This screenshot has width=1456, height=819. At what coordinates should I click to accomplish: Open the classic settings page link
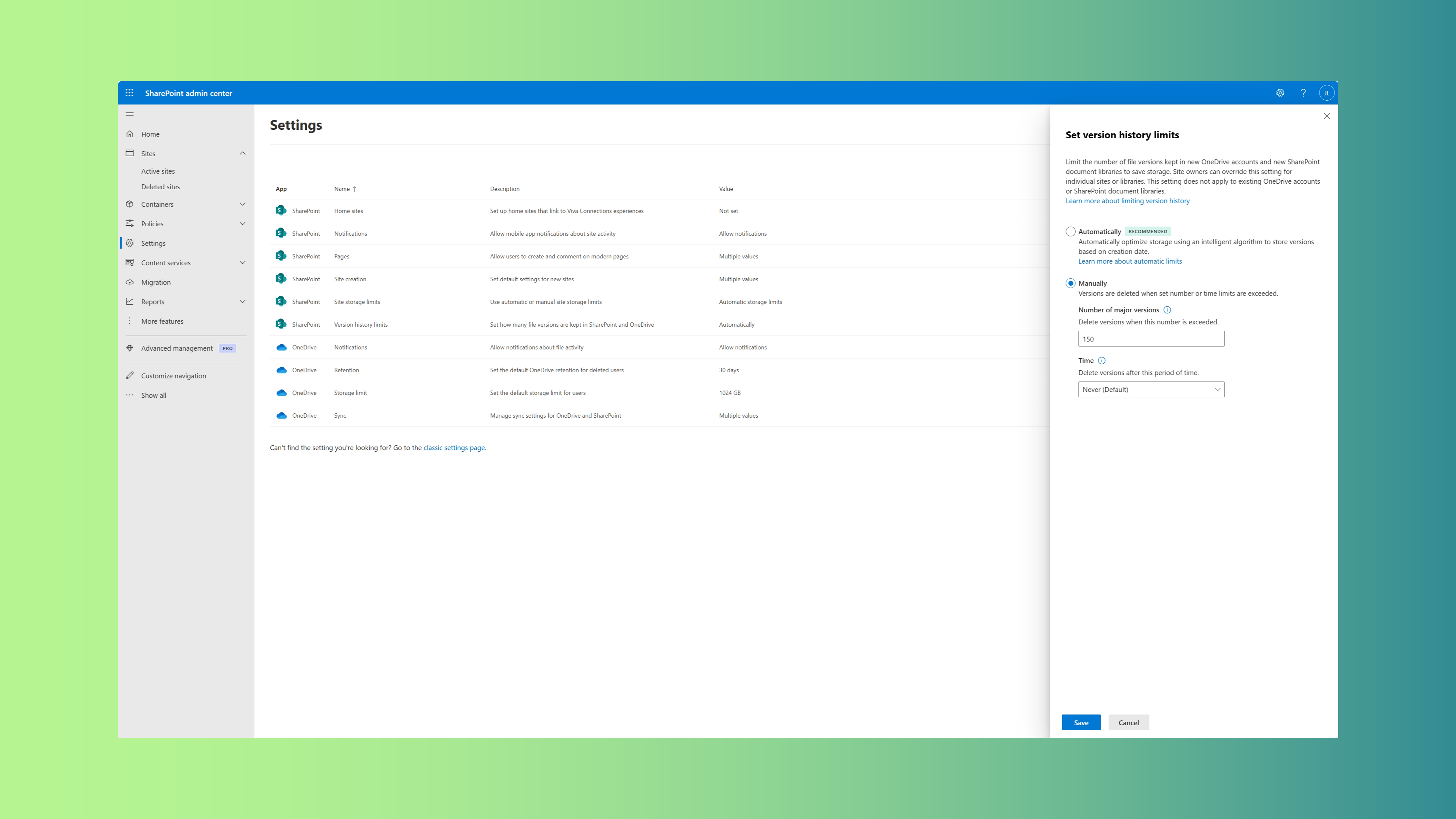click(454, 447)
